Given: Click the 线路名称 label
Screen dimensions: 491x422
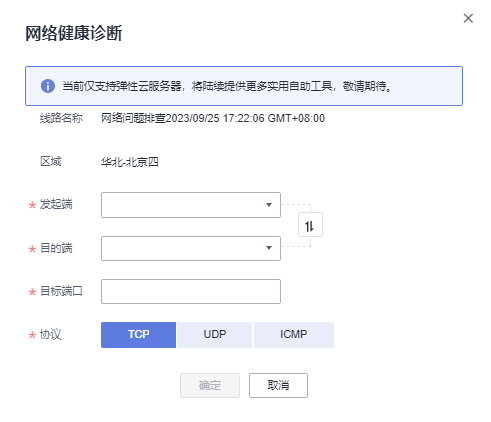Looking at the screenshot, I should click(x=61, y=118).
